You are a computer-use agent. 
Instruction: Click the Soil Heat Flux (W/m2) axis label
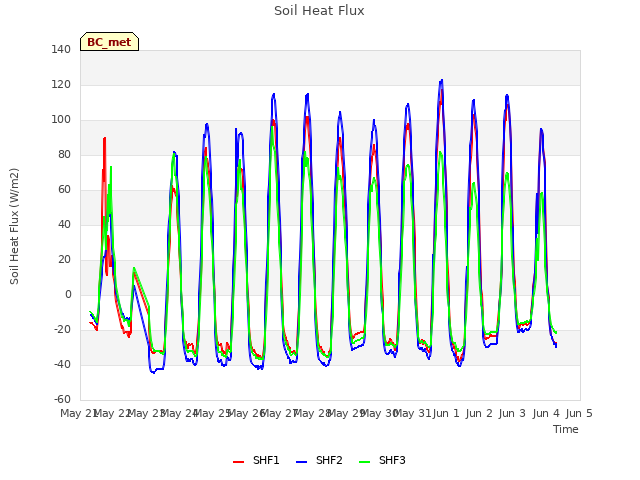pos(14,226)
